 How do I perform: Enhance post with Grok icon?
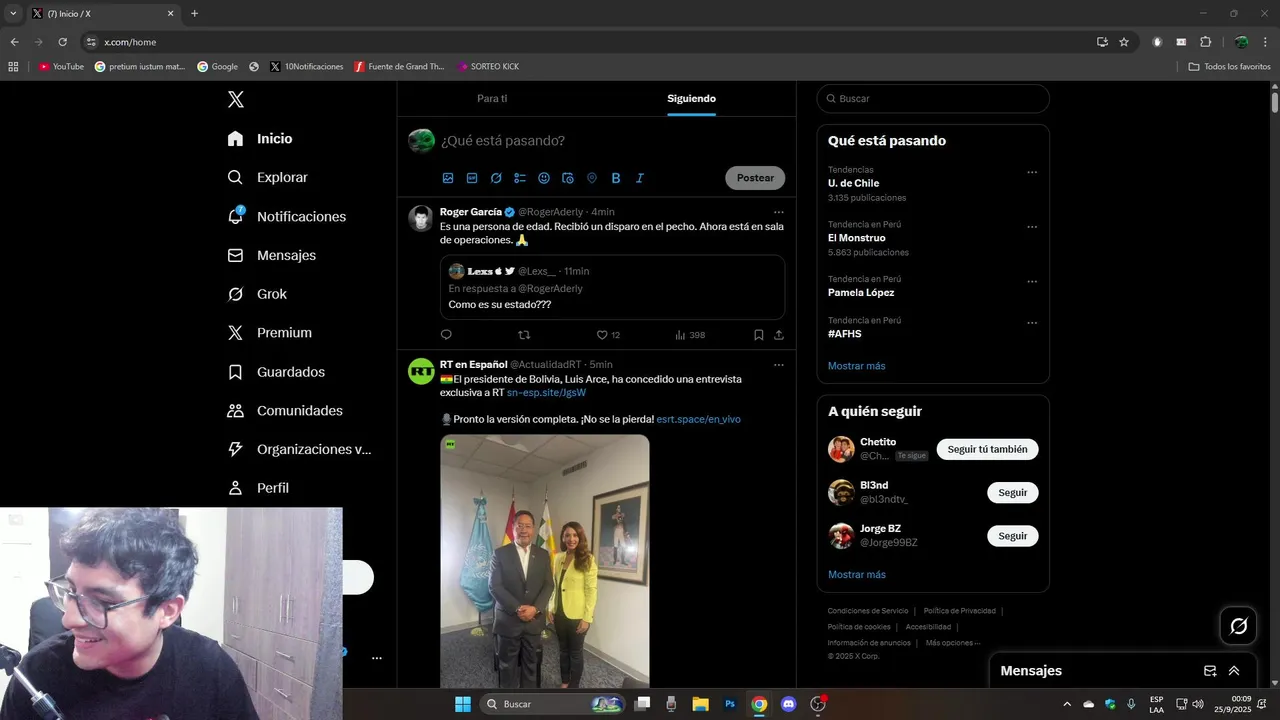tap(496, 178)
